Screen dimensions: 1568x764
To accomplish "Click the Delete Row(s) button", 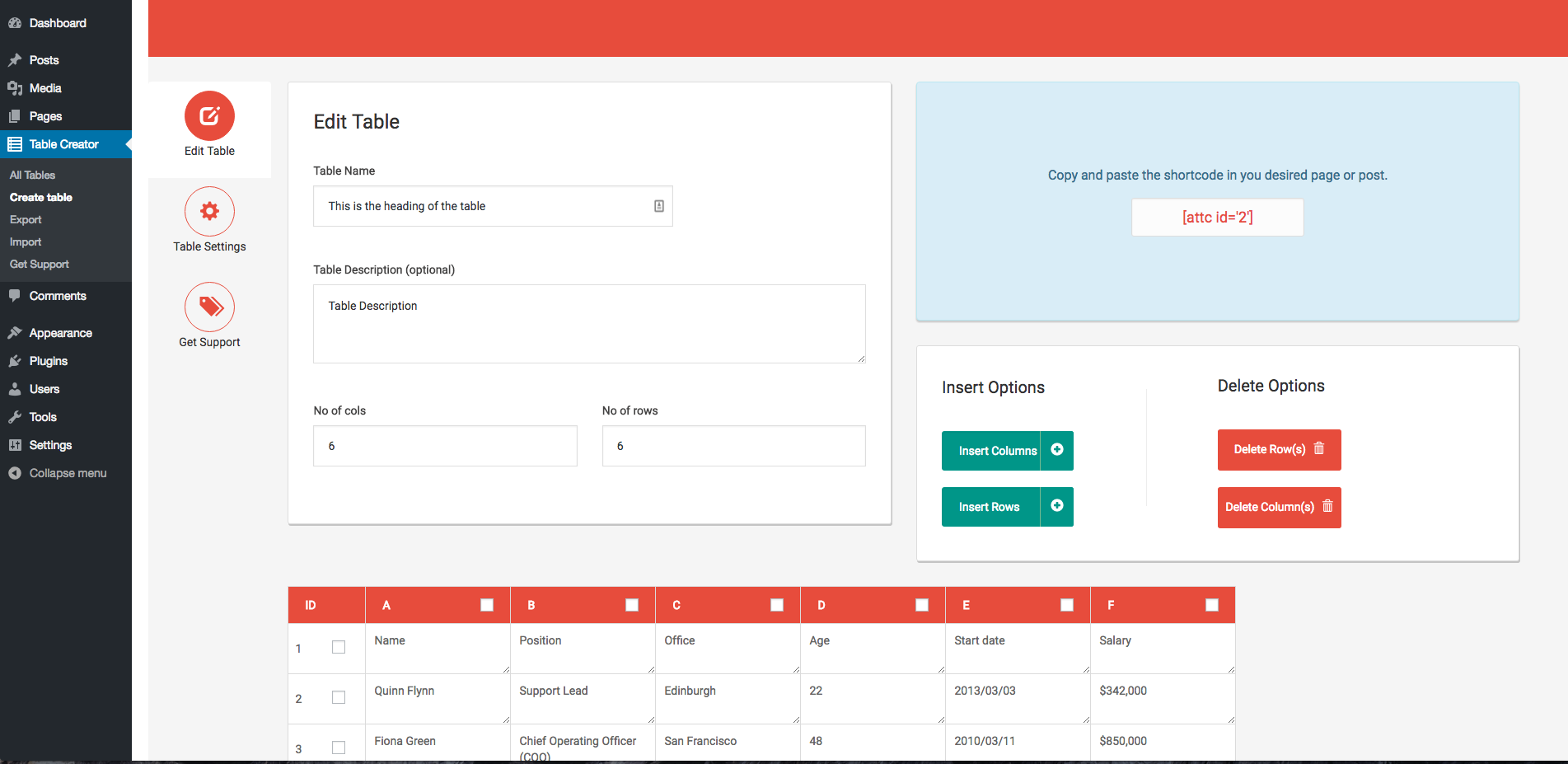I will 1280,450.
